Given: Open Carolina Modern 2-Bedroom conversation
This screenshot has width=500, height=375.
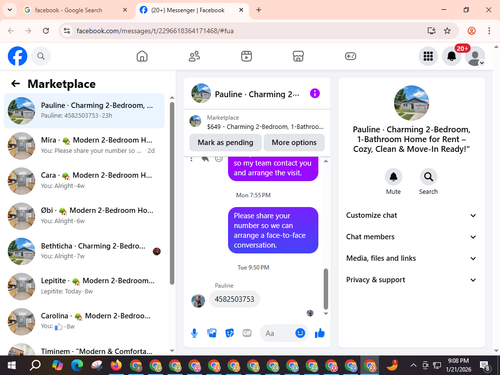Looking at the screenshot, I should point(84,321).
